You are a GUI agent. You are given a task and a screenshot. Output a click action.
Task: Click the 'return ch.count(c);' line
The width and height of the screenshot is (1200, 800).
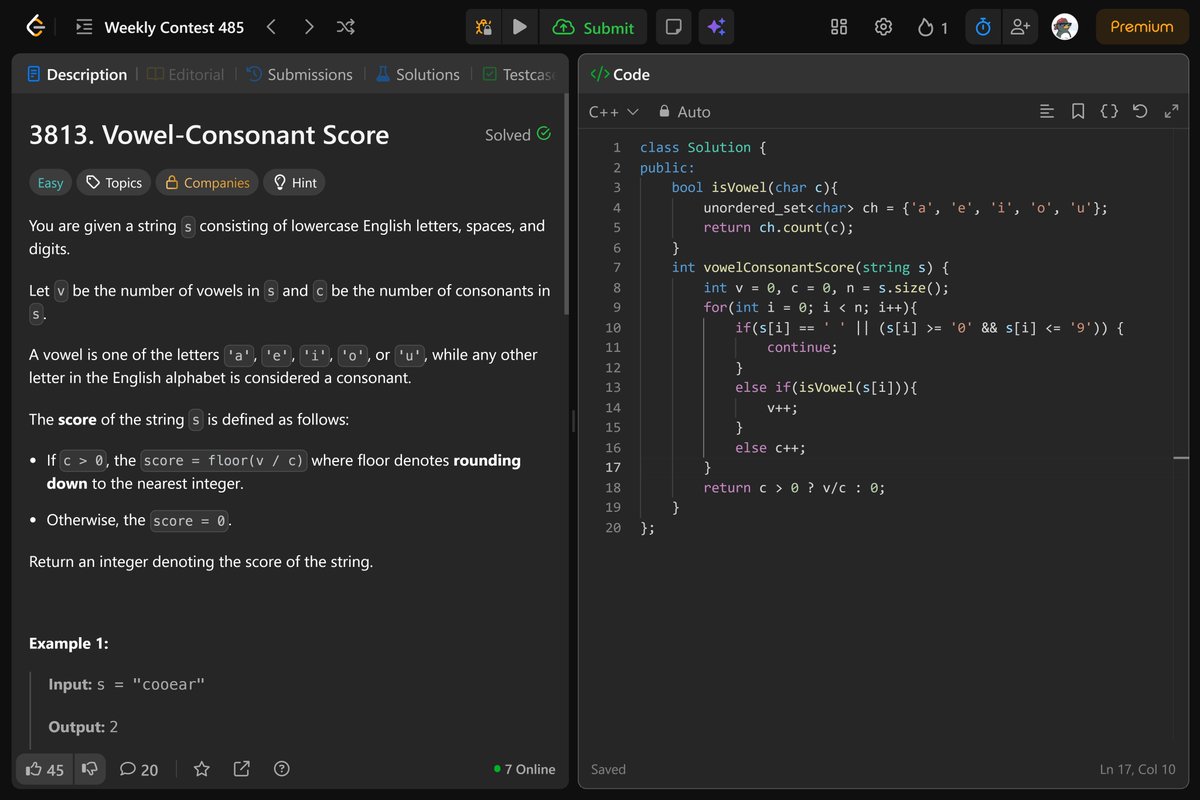tap(777, 227)
